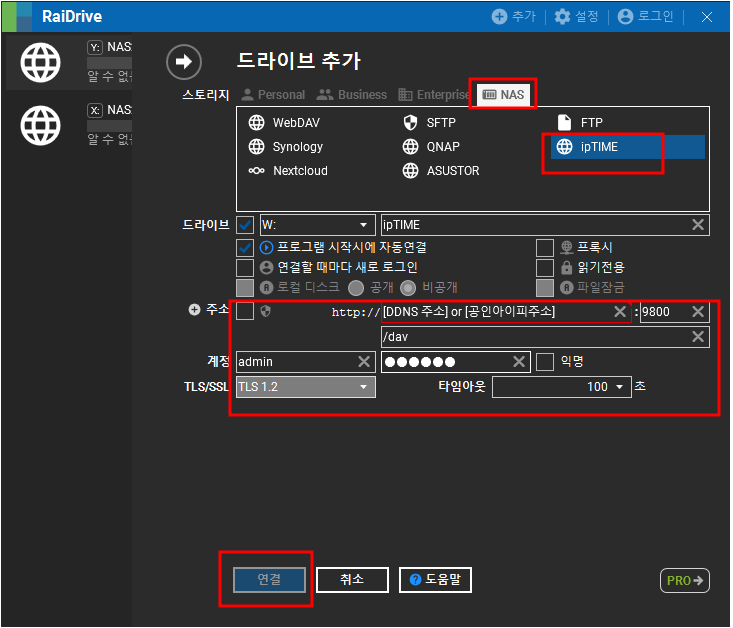Choose ipTIME storage type
Viewport: 733px width, 628px height.
pos(628,147)
